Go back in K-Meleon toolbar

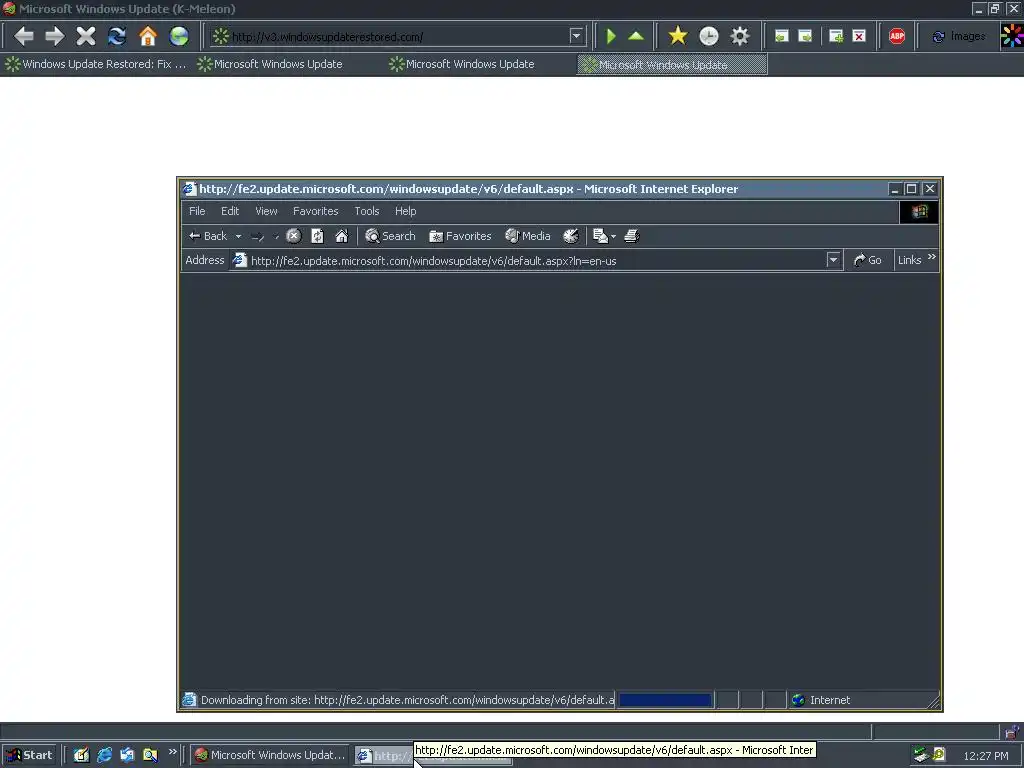24,36
